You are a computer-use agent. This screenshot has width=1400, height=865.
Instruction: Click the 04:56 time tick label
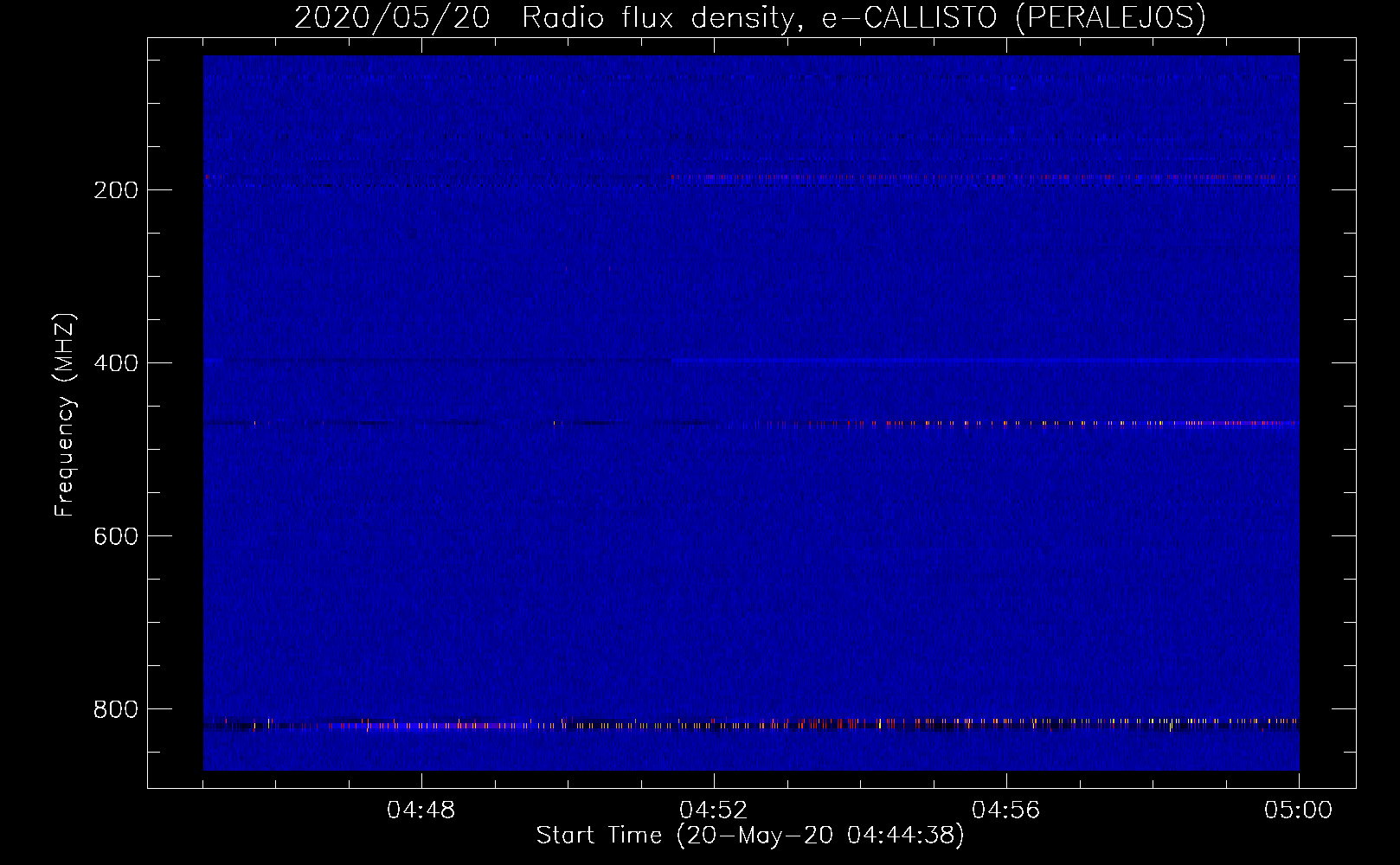tap(1006, 811)
